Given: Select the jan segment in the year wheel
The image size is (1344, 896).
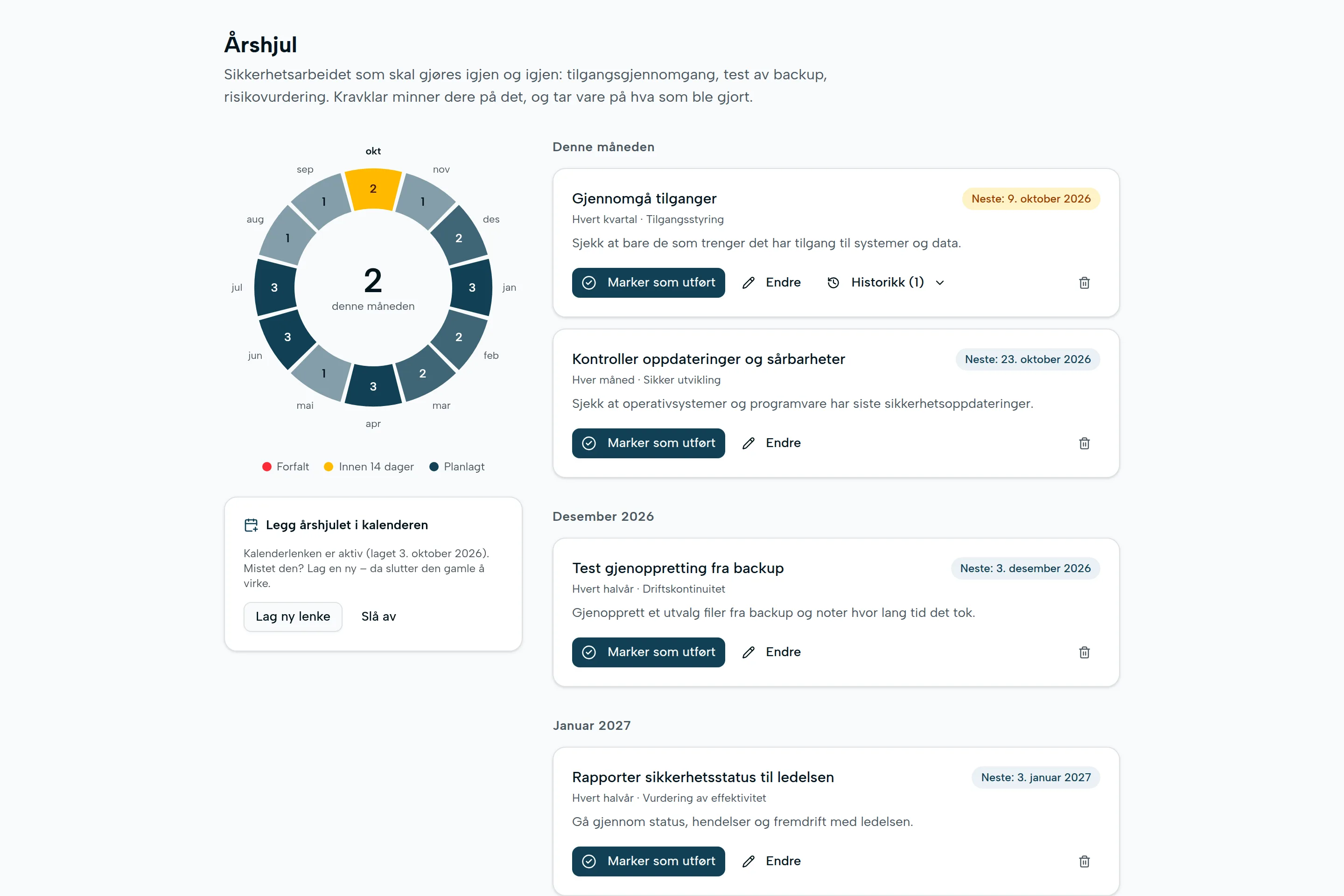Looking at the screenshot, I should coord(472,287).
